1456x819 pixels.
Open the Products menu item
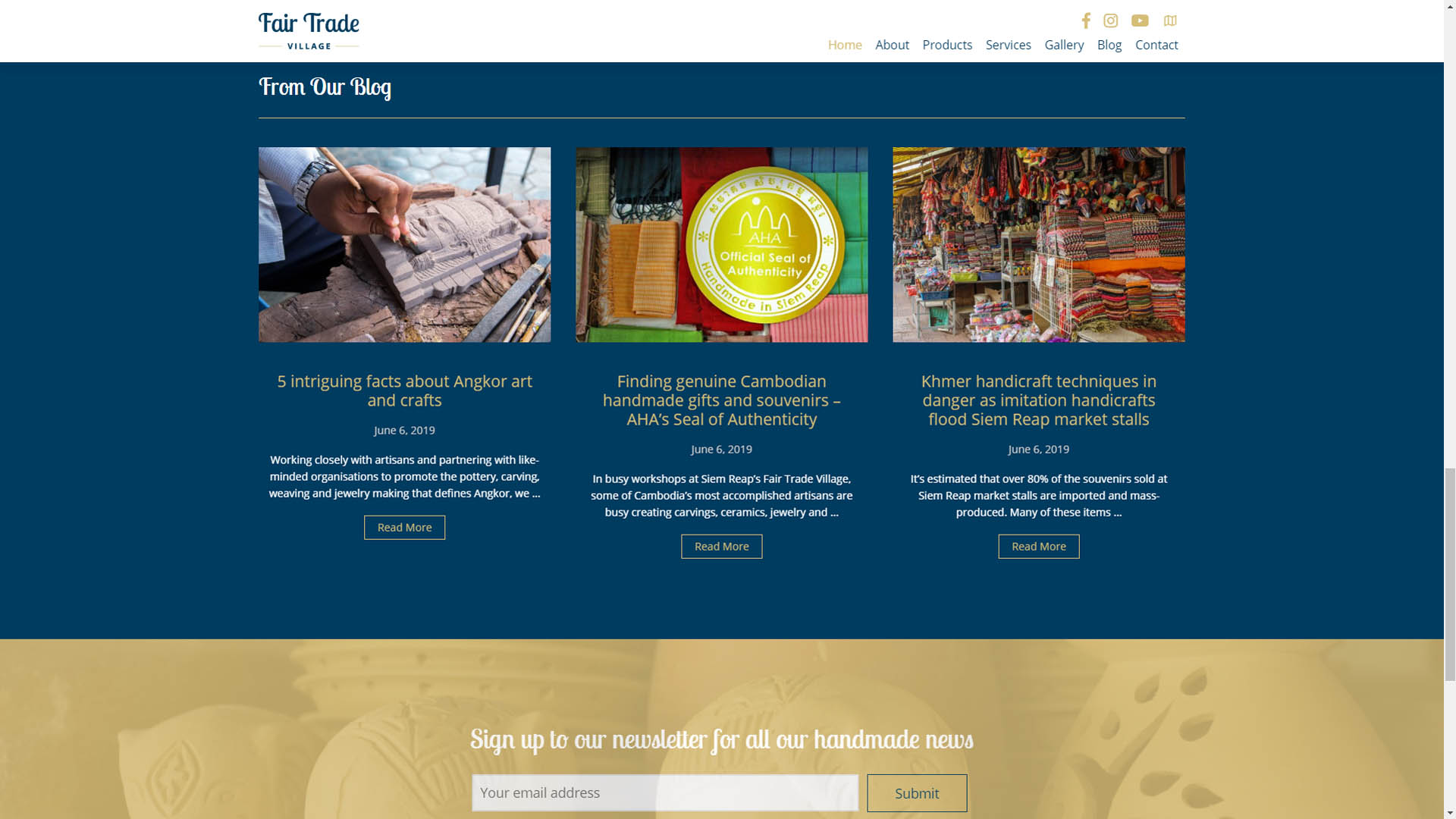click(947, 45)
